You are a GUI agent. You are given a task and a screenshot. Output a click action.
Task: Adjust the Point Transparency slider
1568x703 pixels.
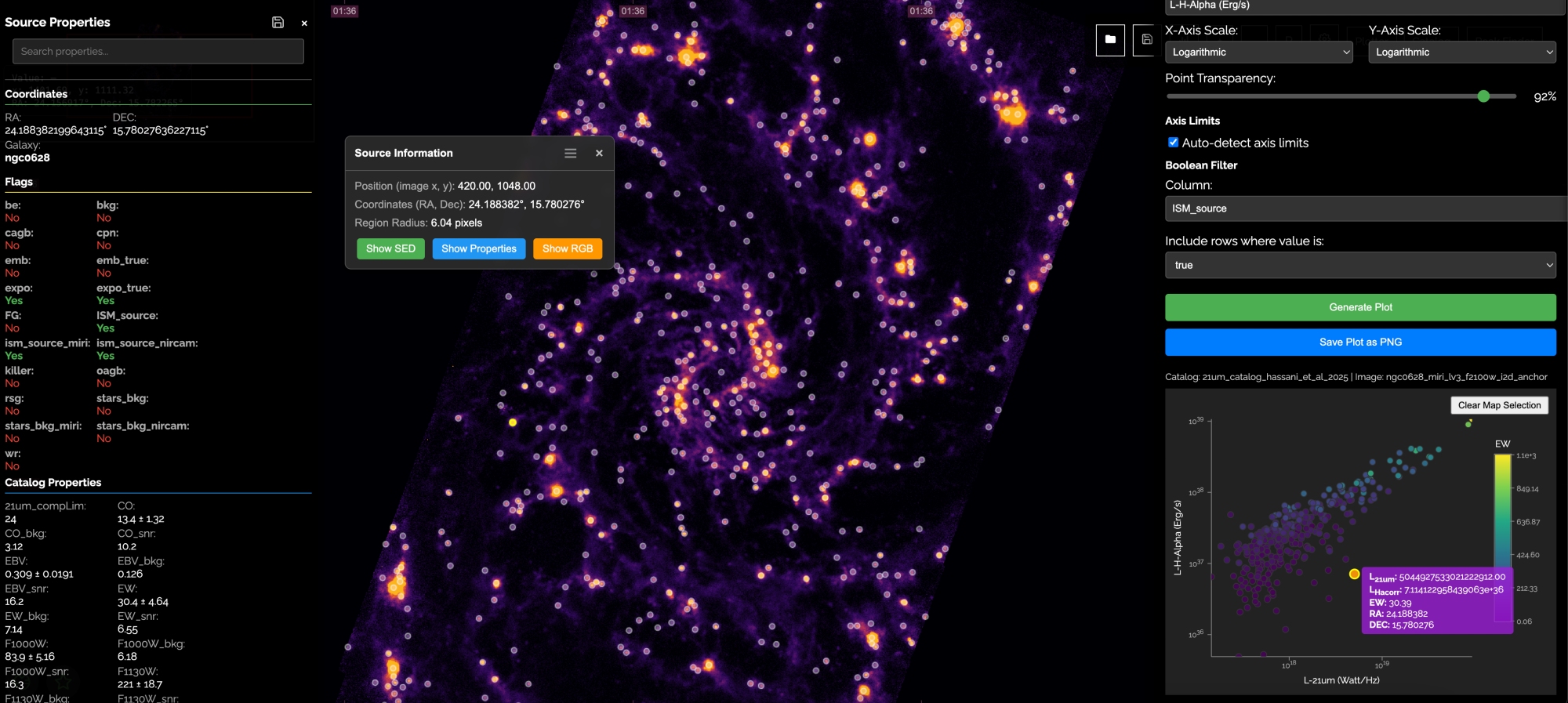tap(1483, 96)
